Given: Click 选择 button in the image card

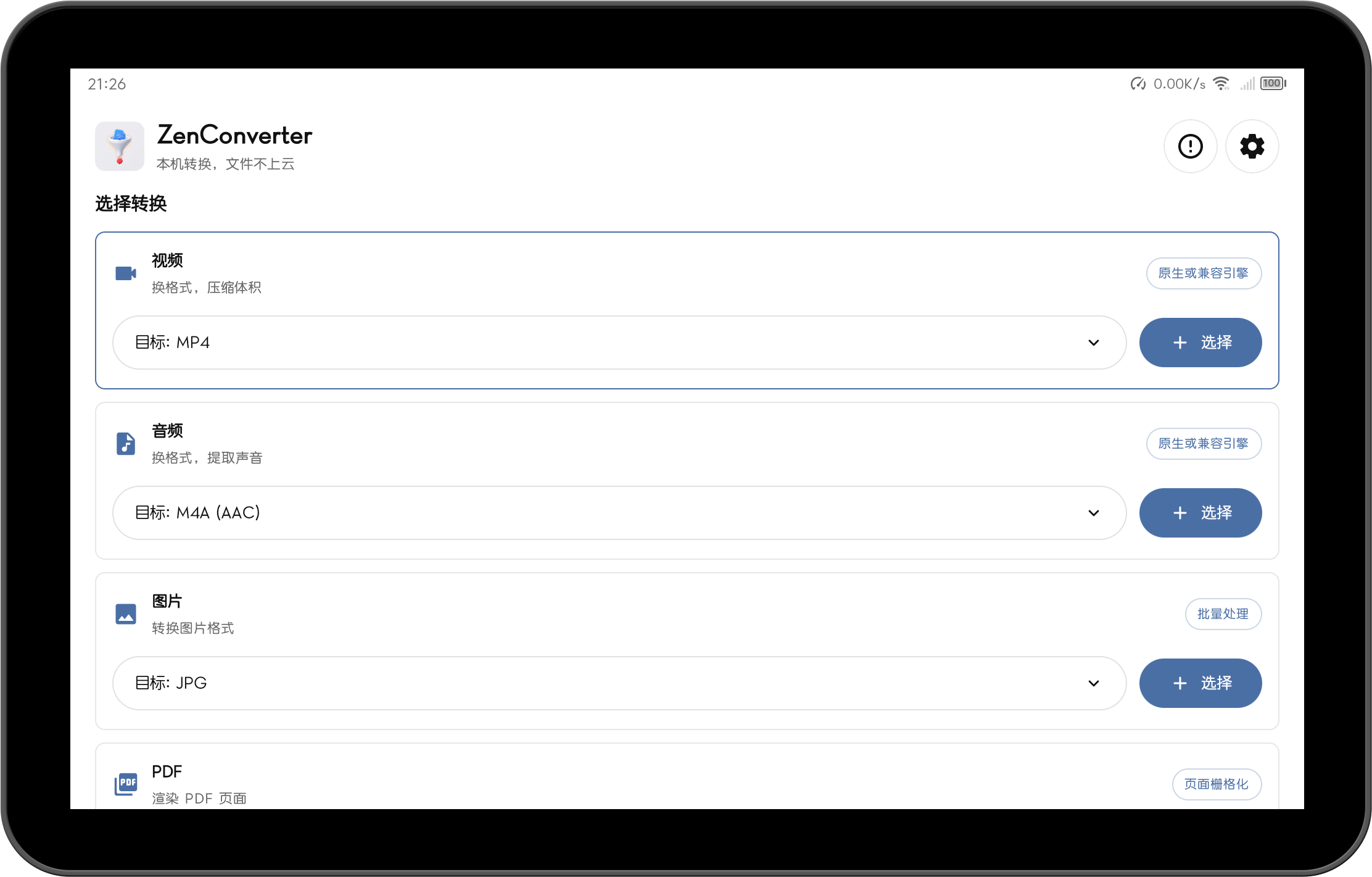Looking at the screenshot, I should pos(1200,683).
